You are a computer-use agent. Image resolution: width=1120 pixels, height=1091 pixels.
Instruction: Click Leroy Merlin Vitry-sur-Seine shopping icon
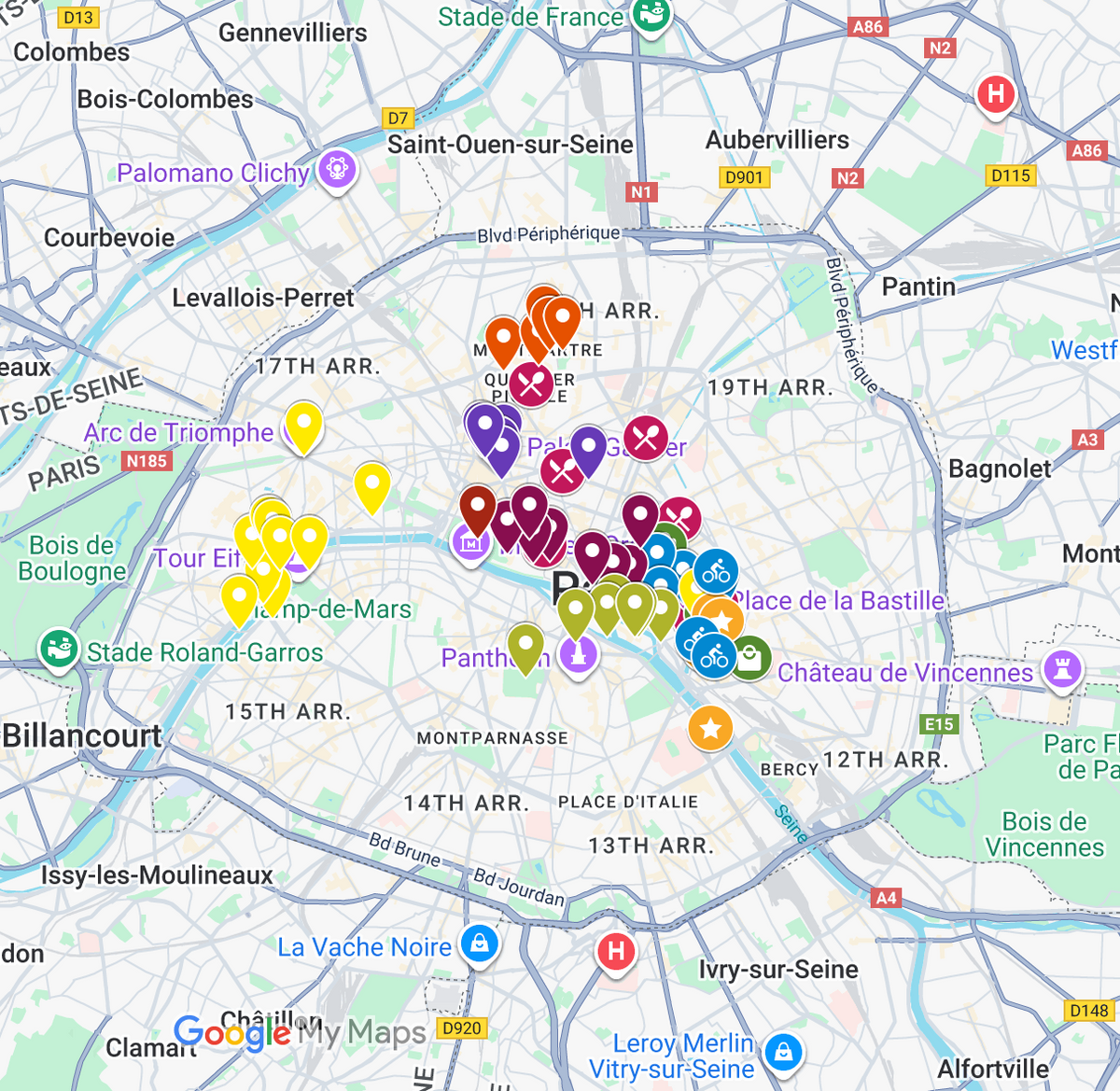coord(783,1052)
